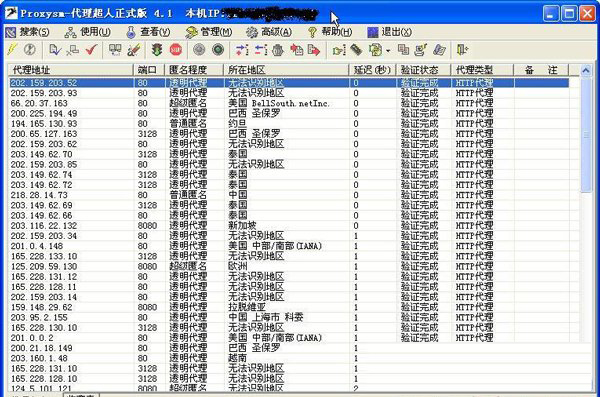
Task: Select proxy row 203.116.22.132
Action: click(289, 225)
